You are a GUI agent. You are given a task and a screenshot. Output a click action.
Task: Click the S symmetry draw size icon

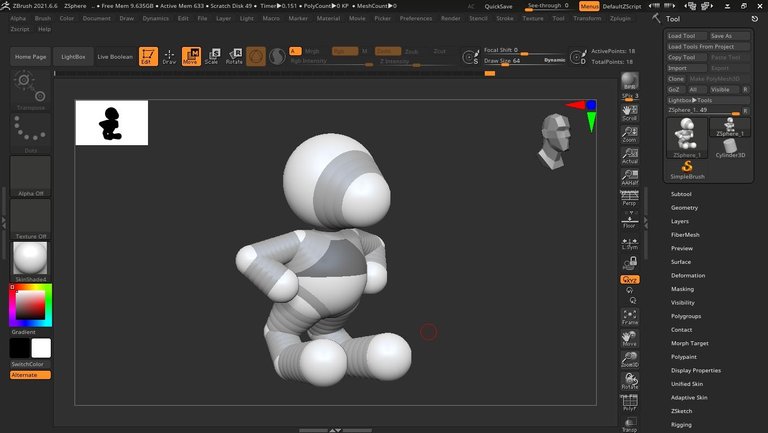click(x=471, y=57)
